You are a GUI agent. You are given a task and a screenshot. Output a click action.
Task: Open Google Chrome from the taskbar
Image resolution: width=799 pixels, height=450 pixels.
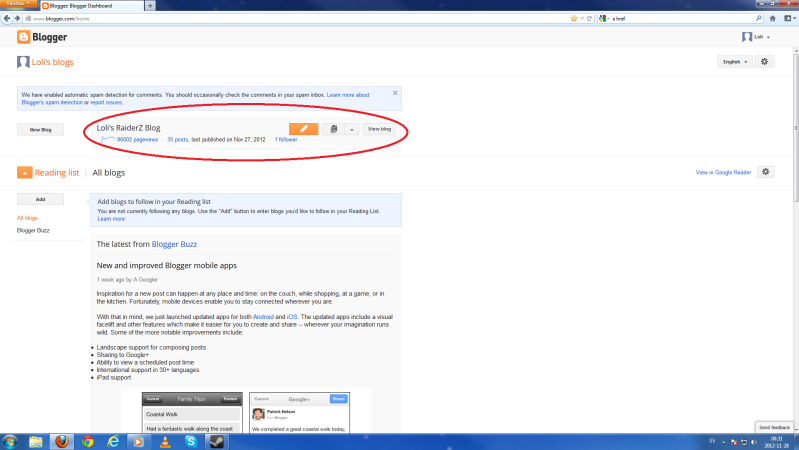(x=88, y=442)
